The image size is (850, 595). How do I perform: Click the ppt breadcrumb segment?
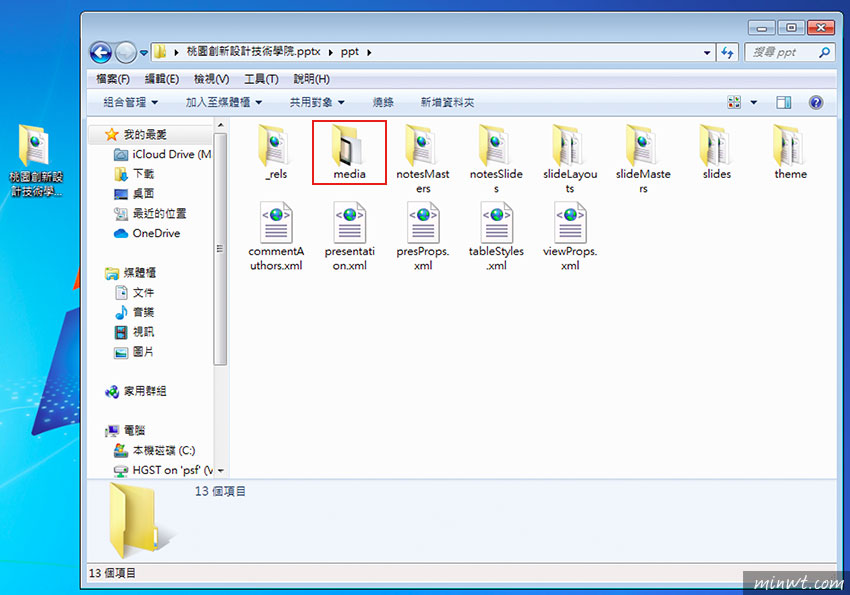tap(350, 52)
